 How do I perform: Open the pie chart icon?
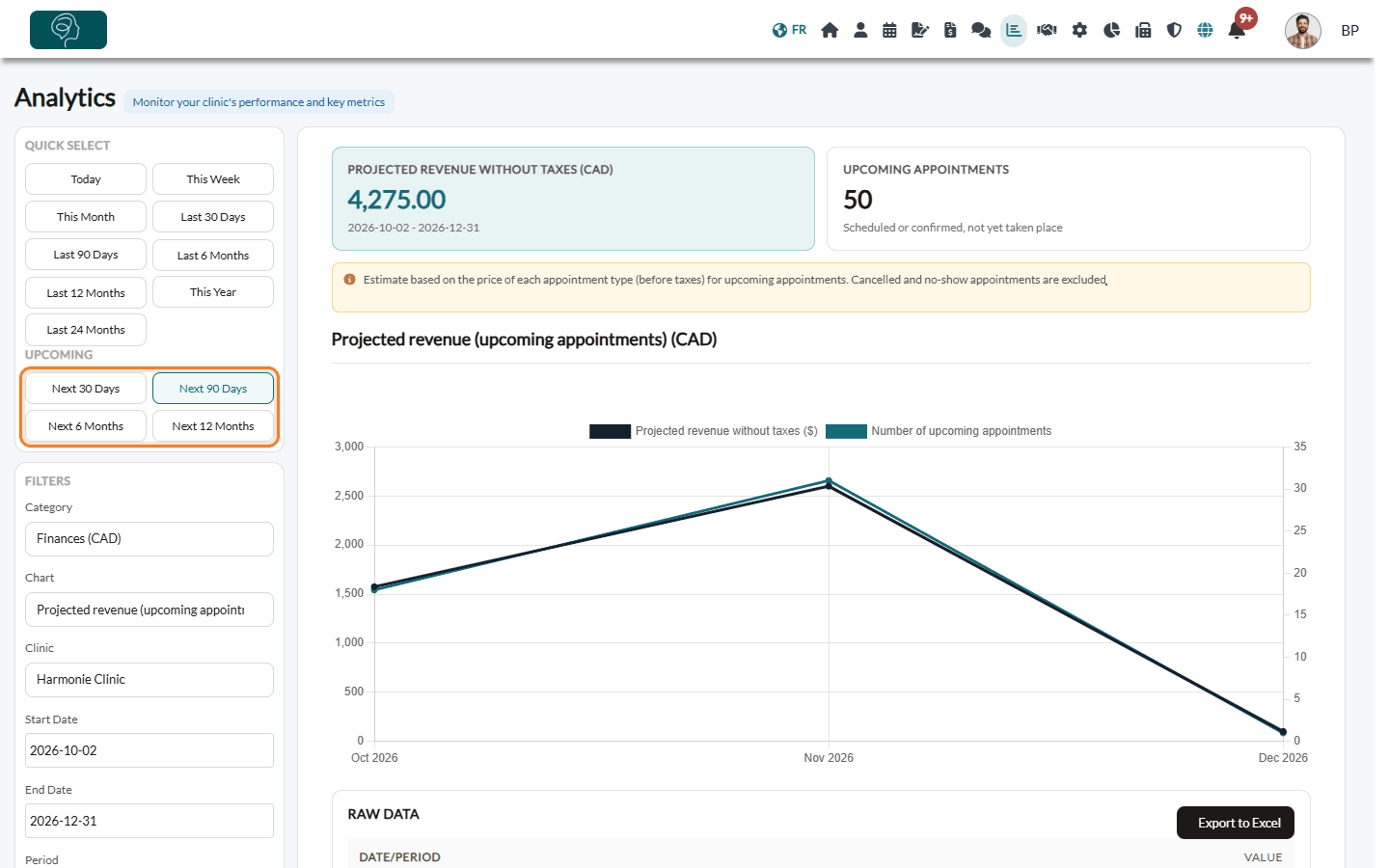pyautogui.click(x=1111, y=30)
